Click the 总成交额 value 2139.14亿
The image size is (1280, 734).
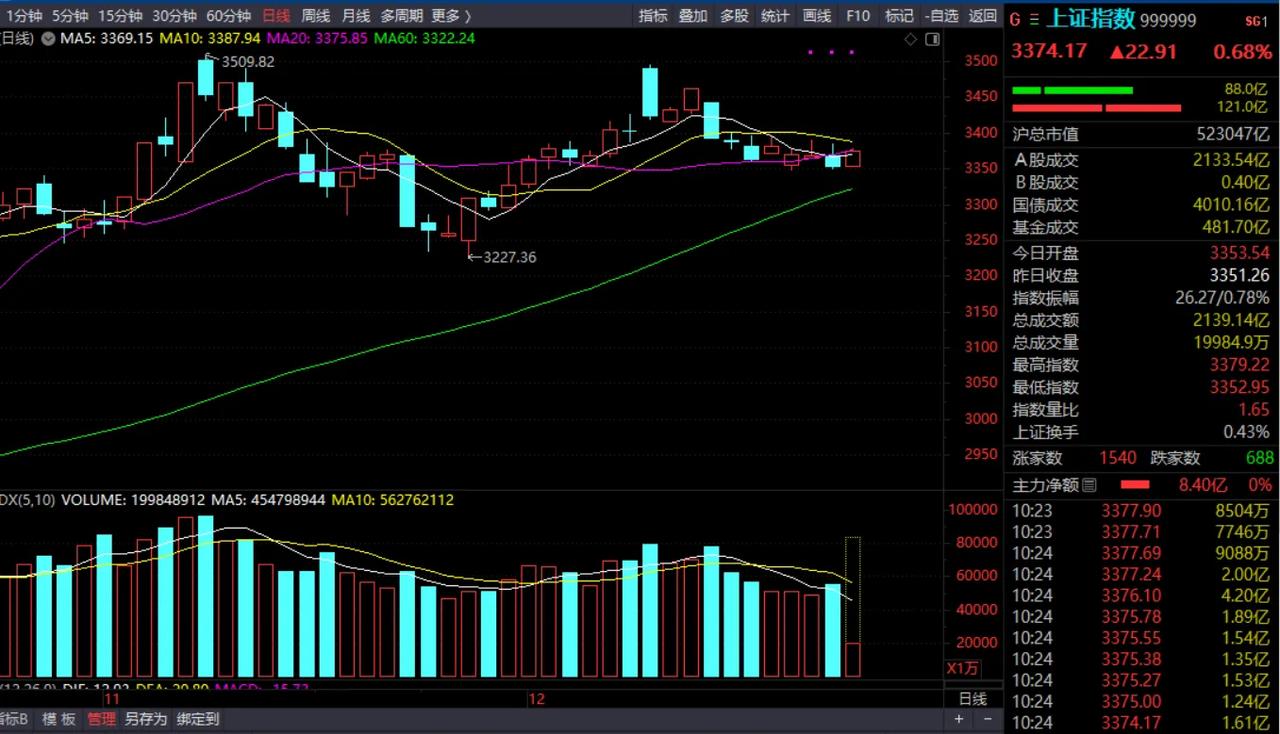1231,321
